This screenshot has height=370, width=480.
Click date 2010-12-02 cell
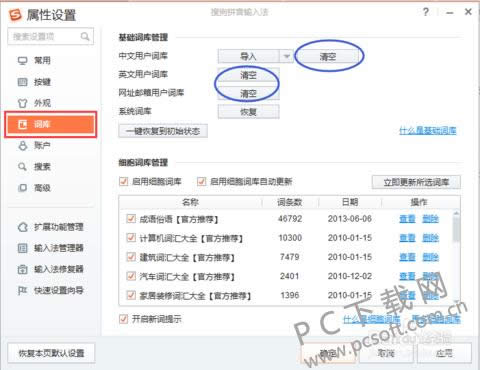click(x=350, y=276)
